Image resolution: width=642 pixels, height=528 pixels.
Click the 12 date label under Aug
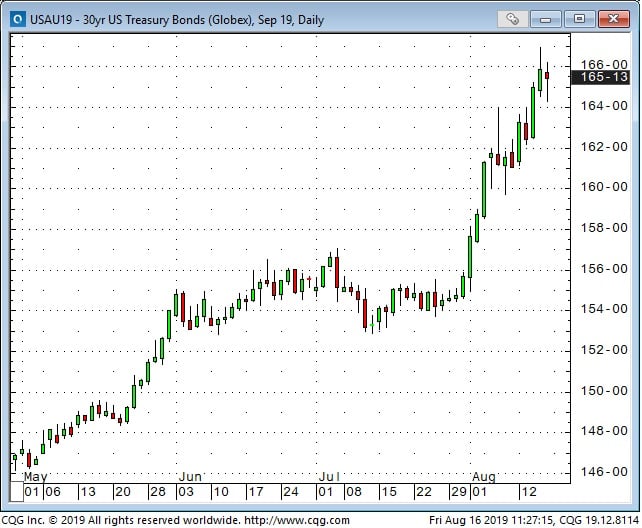click(x=529, y=492)
